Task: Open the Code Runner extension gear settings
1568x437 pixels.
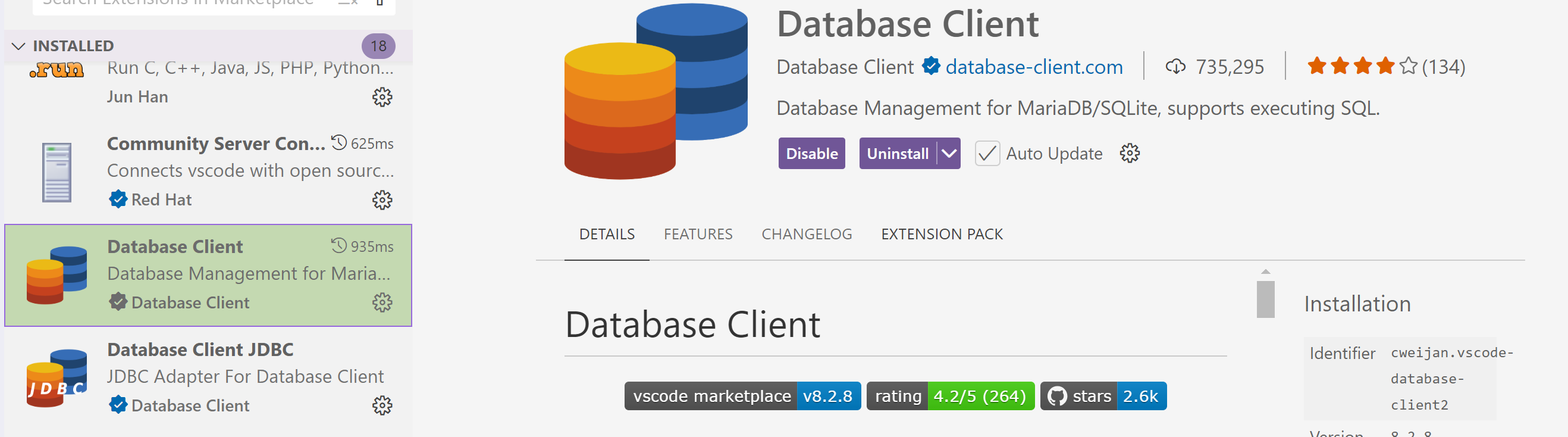Action: [382, 97]
